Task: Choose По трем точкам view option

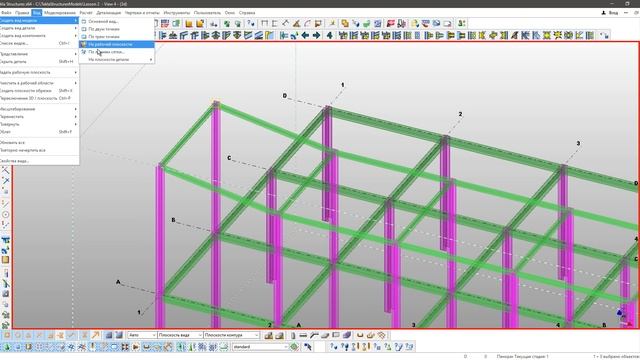Action: tap(117, 37)
